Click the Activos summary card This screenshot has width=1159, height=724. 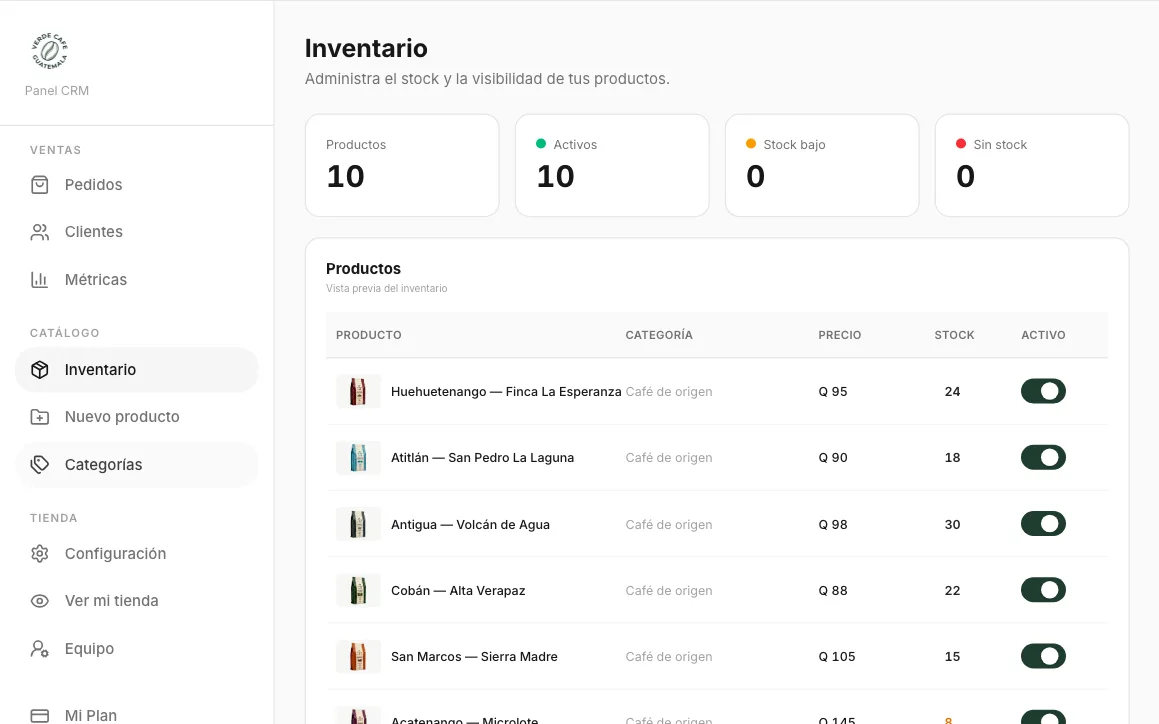(x=612, y=166)
